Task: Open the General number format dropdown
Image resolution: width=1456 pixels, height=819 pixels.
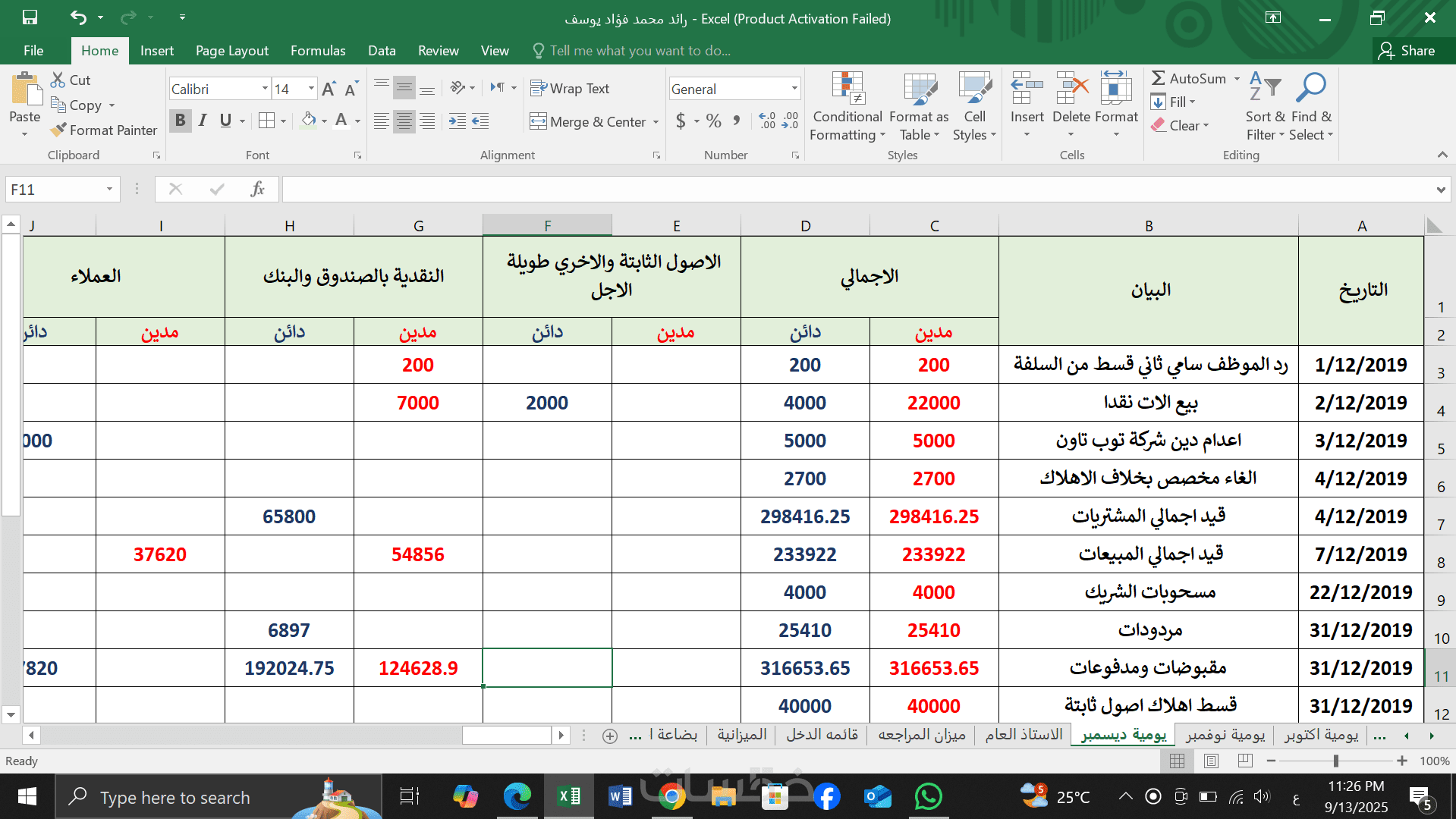Action: (x=794, y=89)
